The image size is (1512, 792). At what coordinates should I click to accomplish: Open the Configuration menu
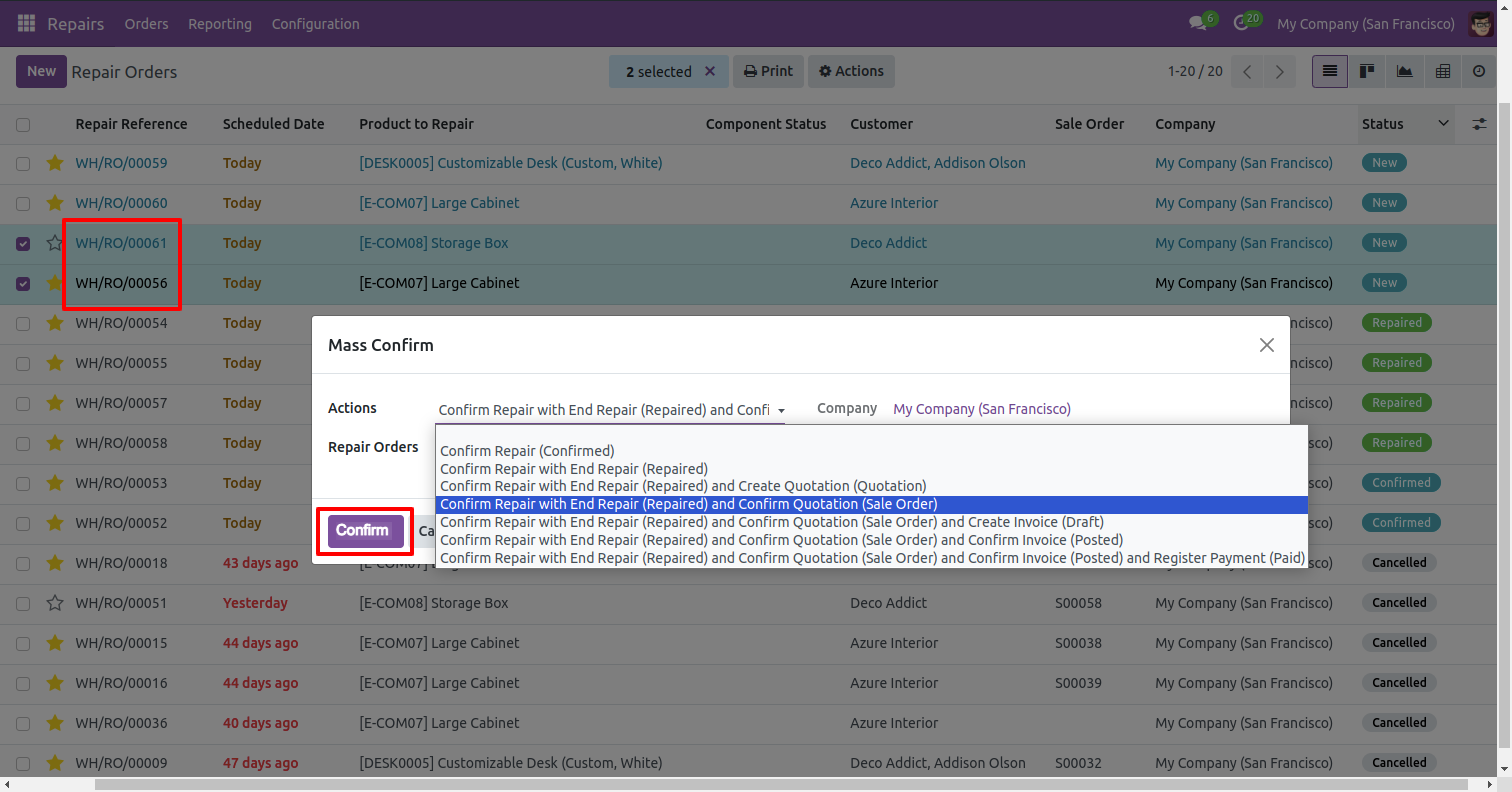(x=315, y=23)
